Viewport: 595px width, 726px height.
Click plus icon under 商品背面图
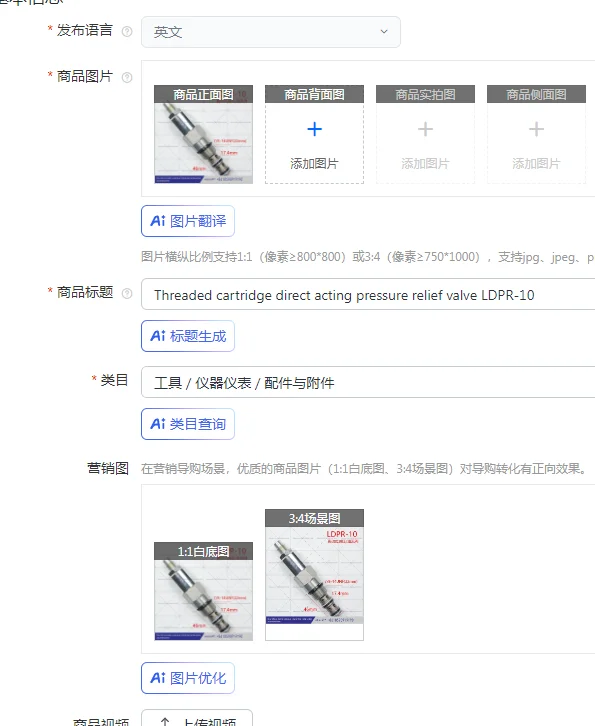click(314, 129)
